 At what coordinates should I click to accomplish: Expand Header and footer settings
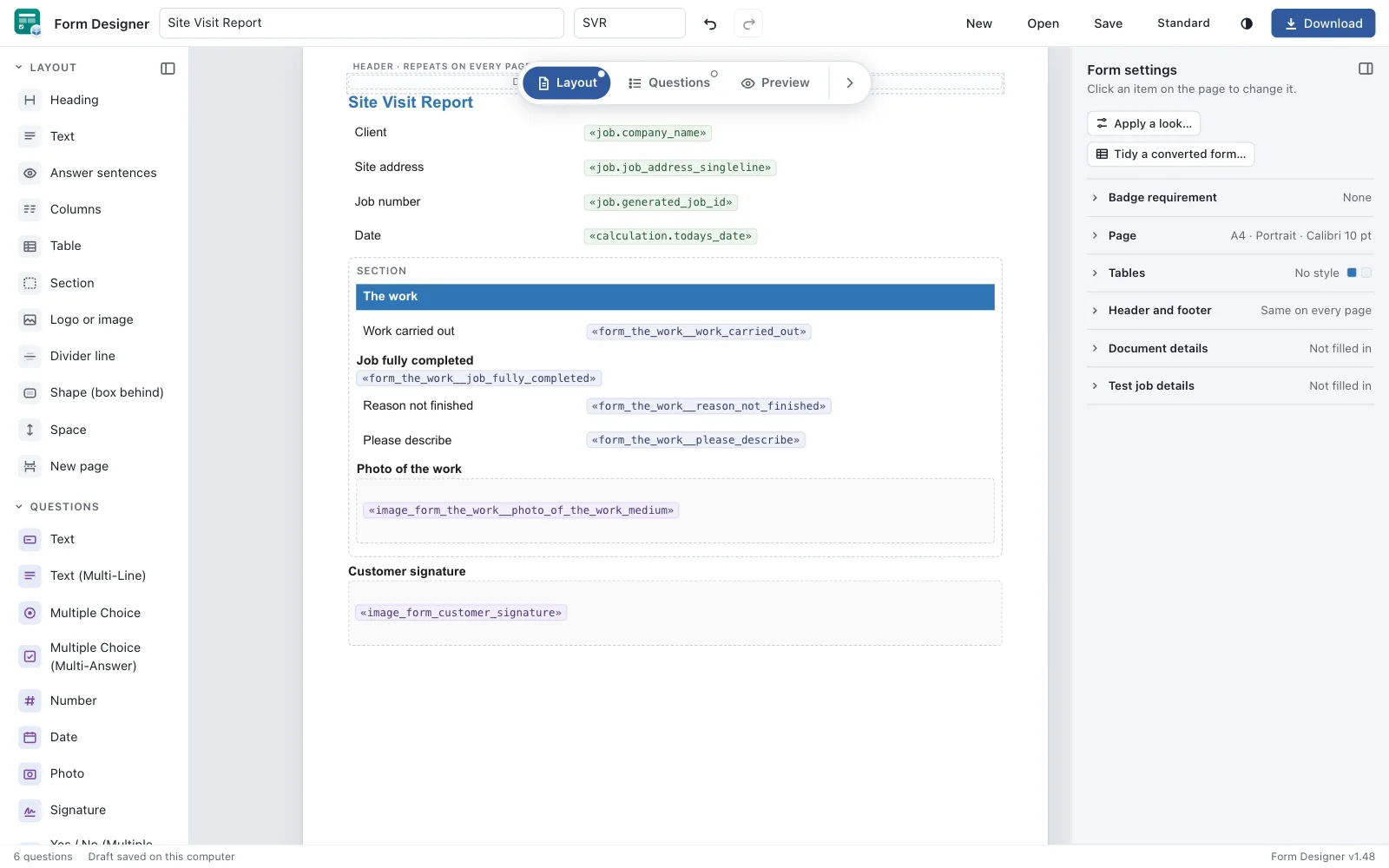tap(1230, 310)
